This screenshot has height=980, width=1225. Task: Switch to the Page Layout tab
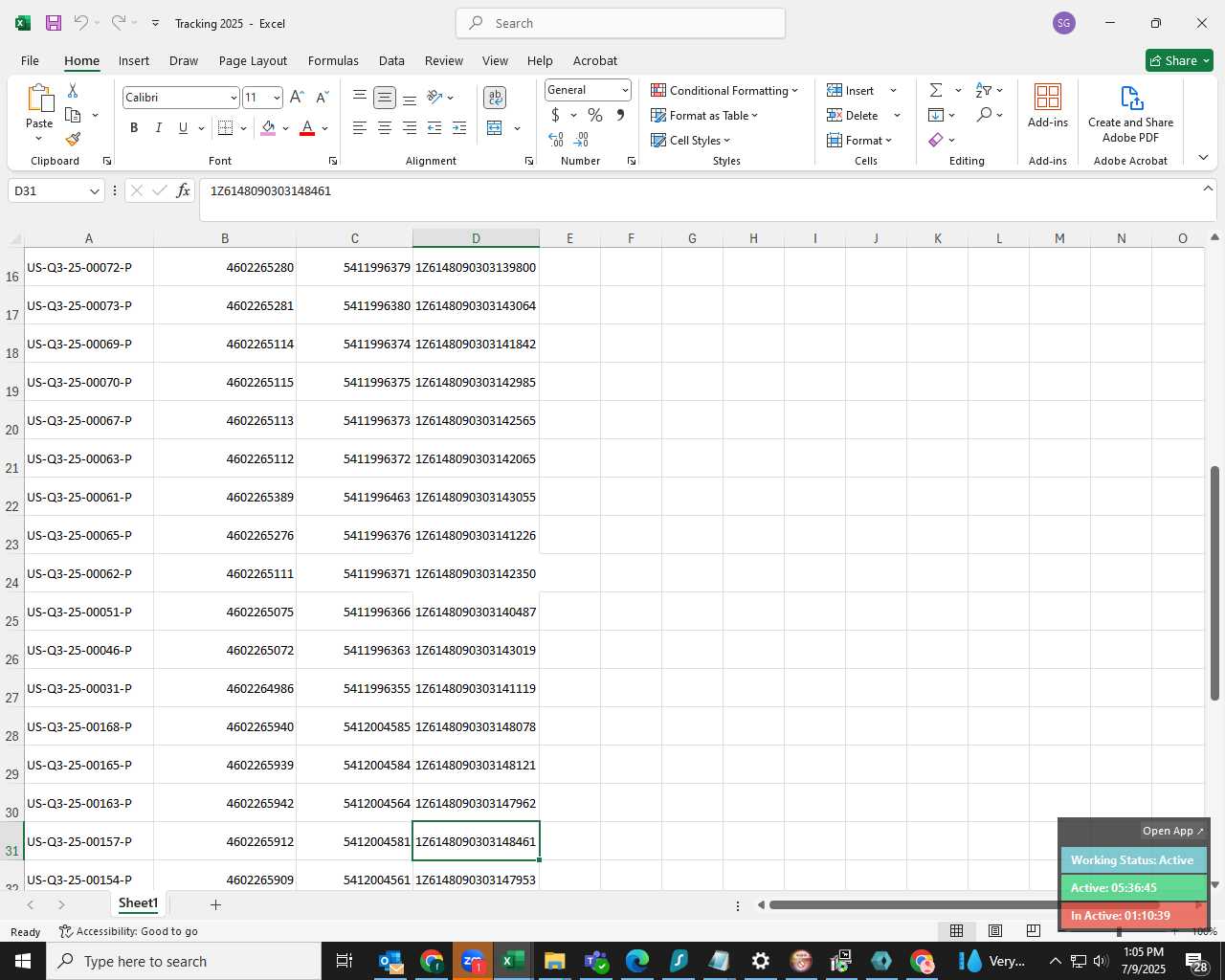[253, 60]
